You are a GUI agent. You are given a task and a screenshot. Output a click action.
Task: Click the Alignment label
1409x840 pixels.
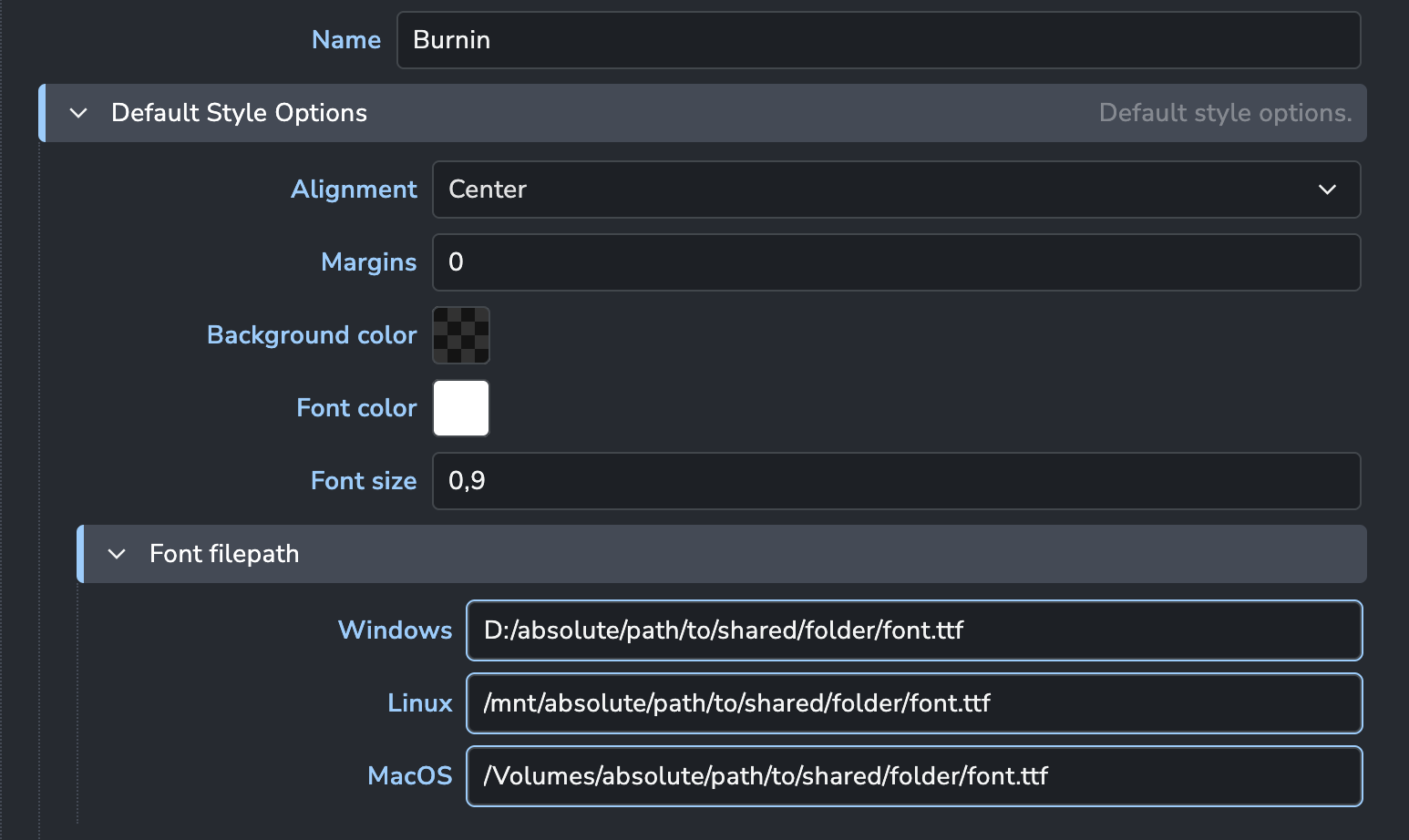point(354,190)
